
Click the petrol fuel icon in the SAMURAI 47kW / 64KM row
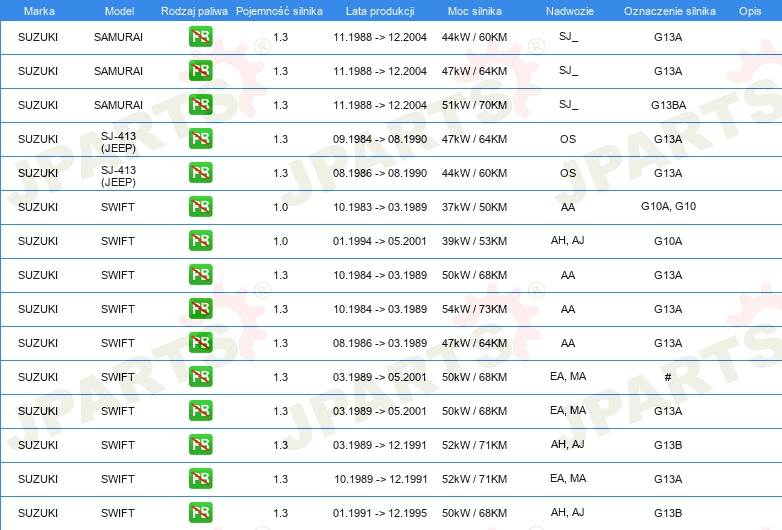coord(200,70)
